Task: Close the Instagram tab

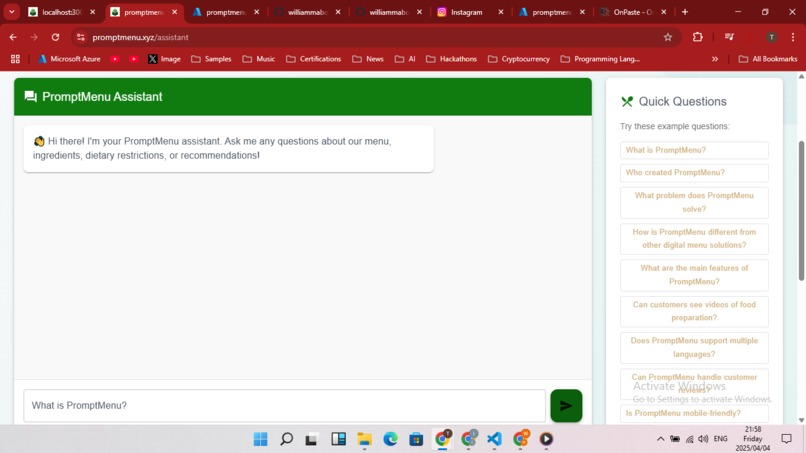Action: tap(501, 12)
